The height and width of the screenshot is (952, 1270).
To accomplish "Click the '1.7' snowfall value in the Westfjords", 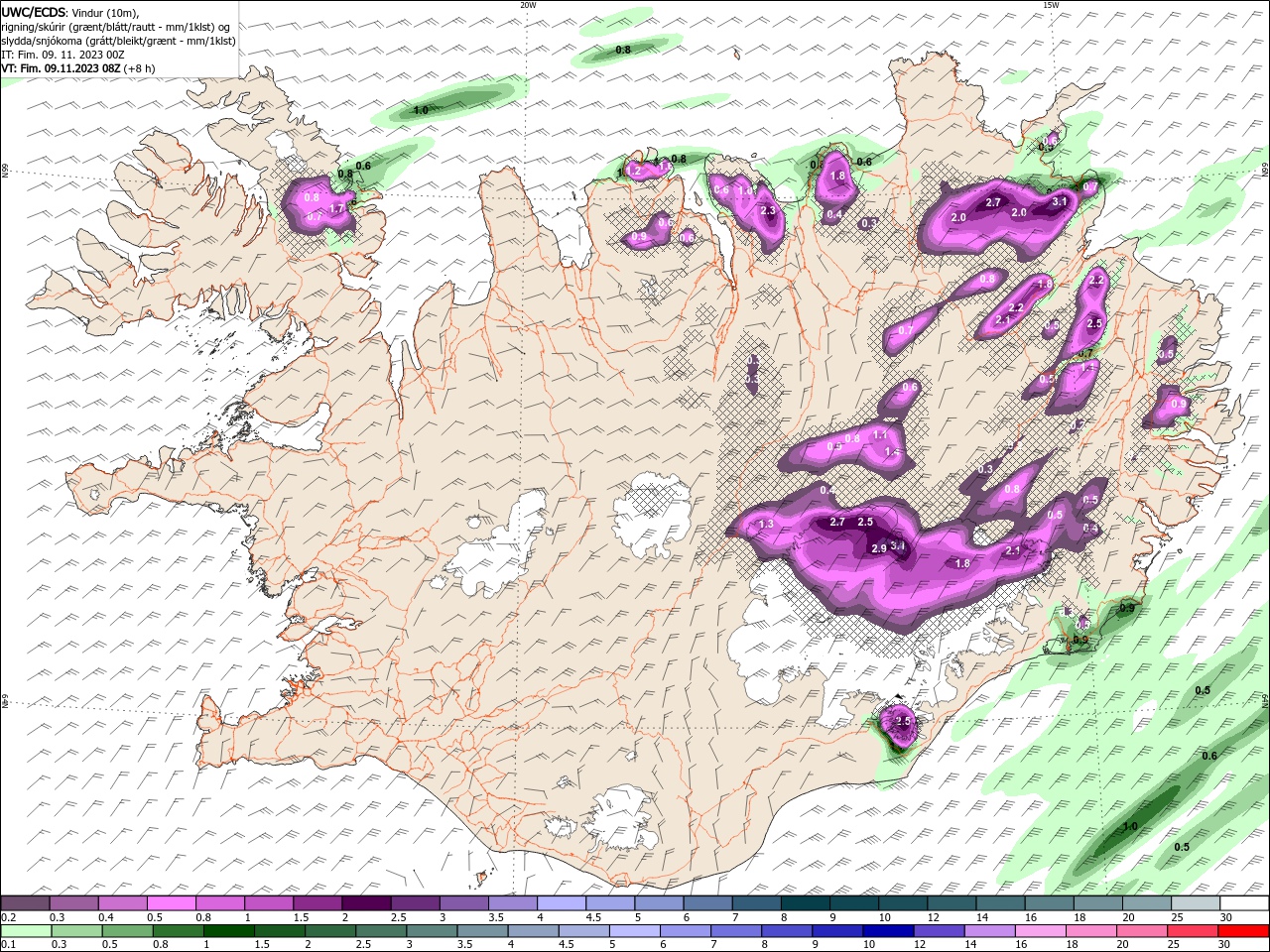I will click(x=336, y=208).
